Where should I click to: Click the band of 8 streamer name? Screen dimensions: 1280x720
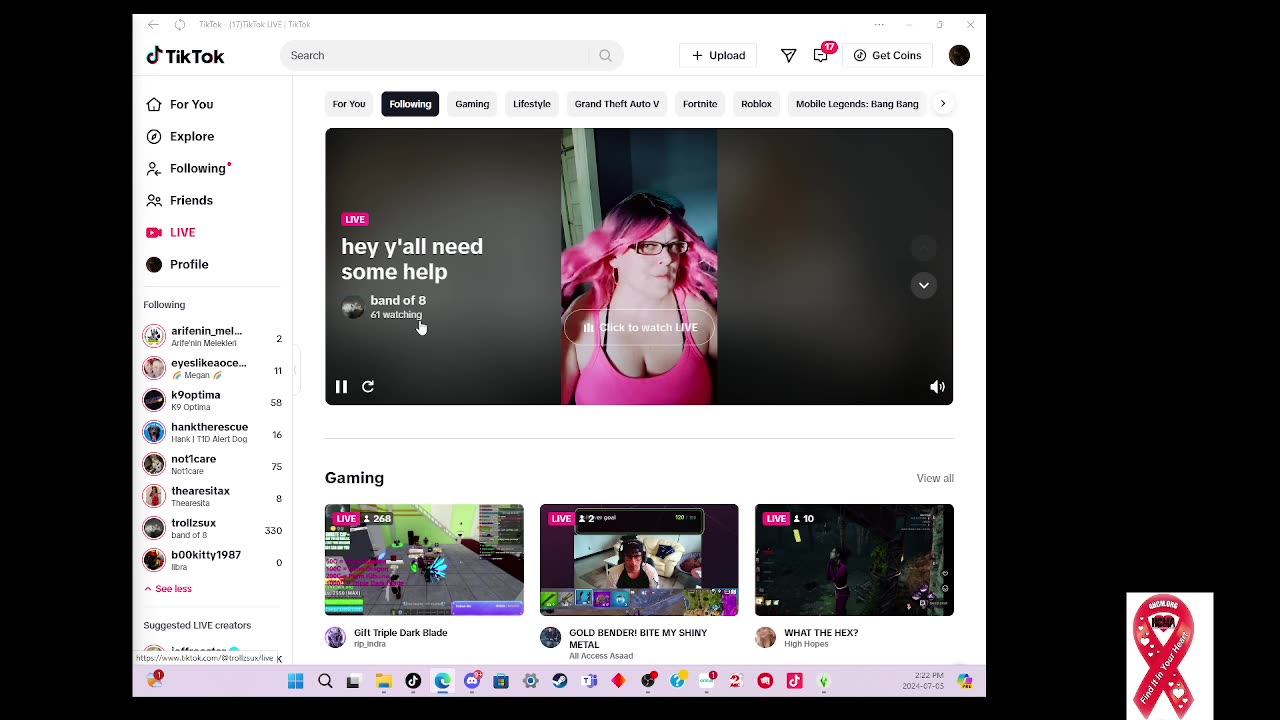click(398, 300)
